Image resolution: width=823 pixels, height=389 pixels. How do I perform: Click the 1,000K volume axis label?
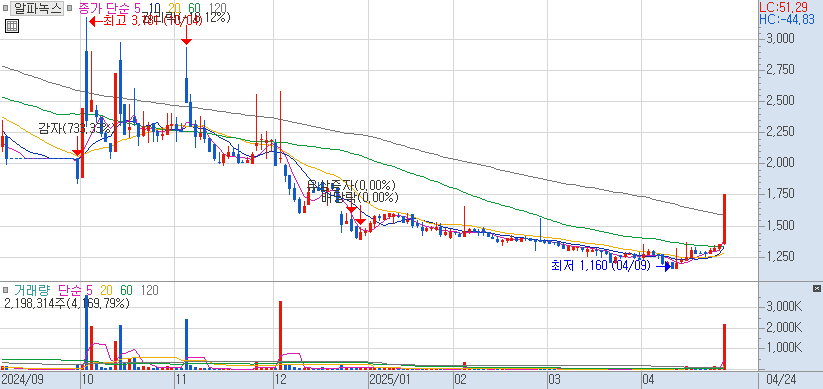click(784, 348)
